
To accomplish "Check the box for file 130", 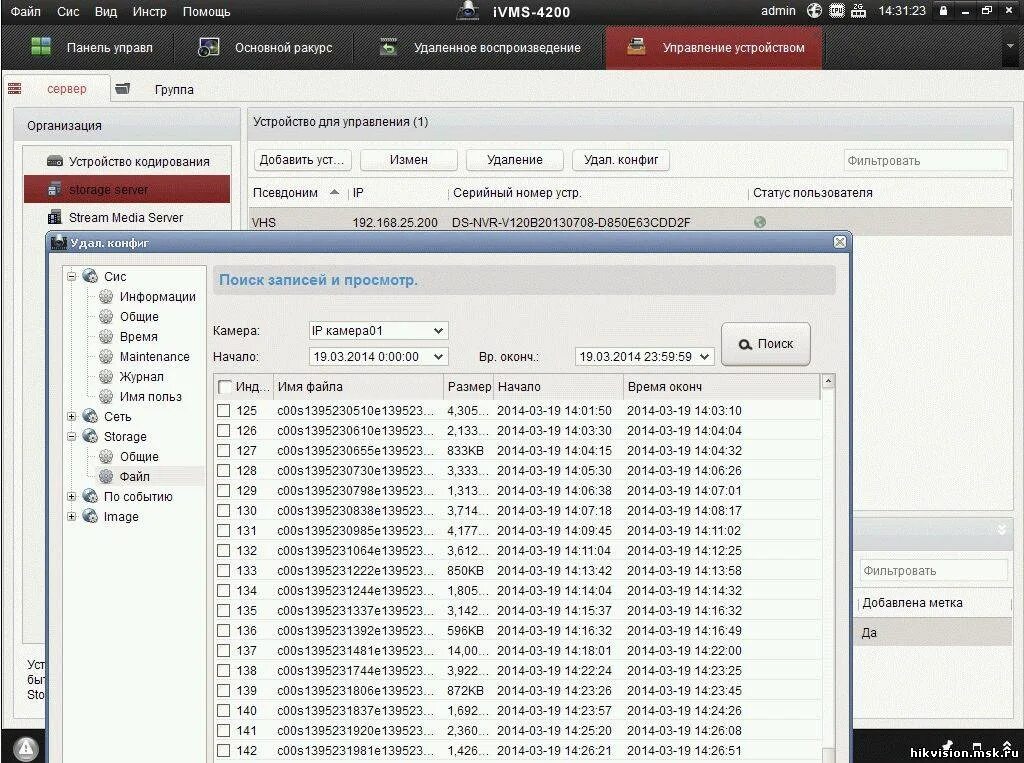I will [223, 510].
